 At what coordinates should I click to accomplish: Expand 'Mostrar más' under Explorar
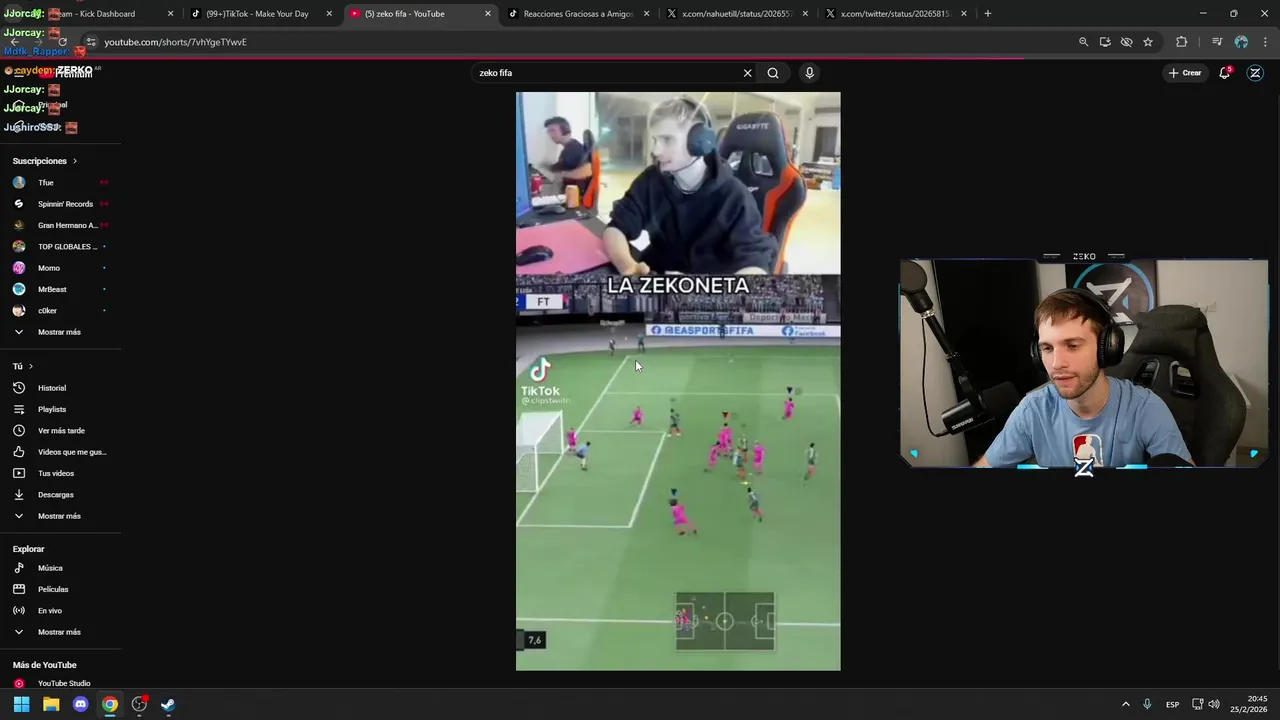(60, 632)
